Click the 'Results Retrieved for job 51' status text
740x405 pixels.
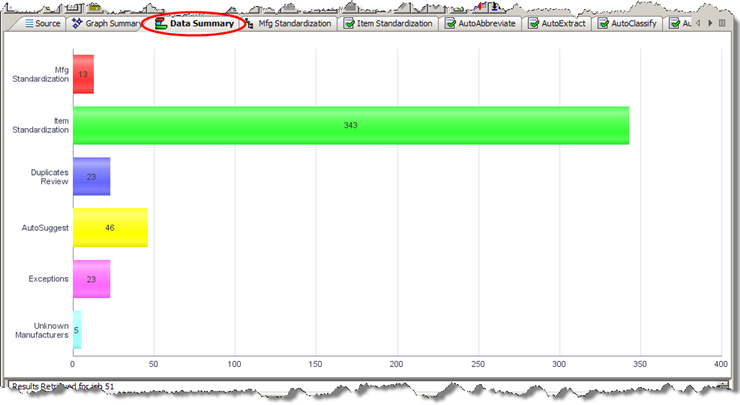coord(63,386)
